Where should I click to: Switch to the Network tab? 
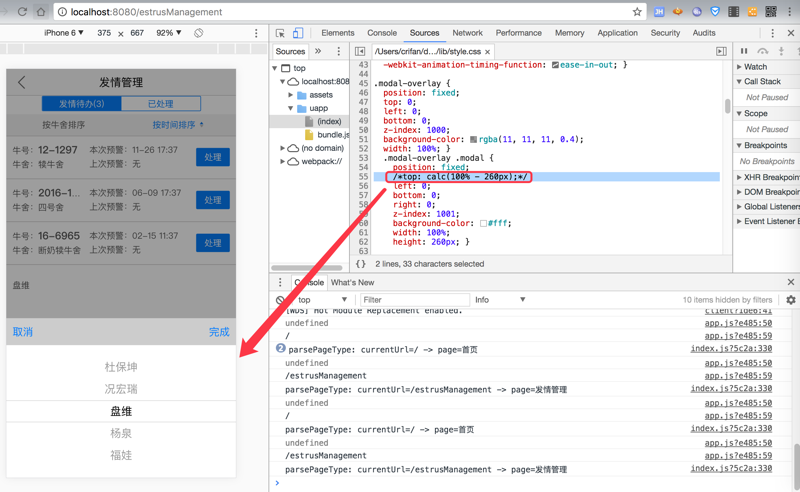tap(467, 33)
